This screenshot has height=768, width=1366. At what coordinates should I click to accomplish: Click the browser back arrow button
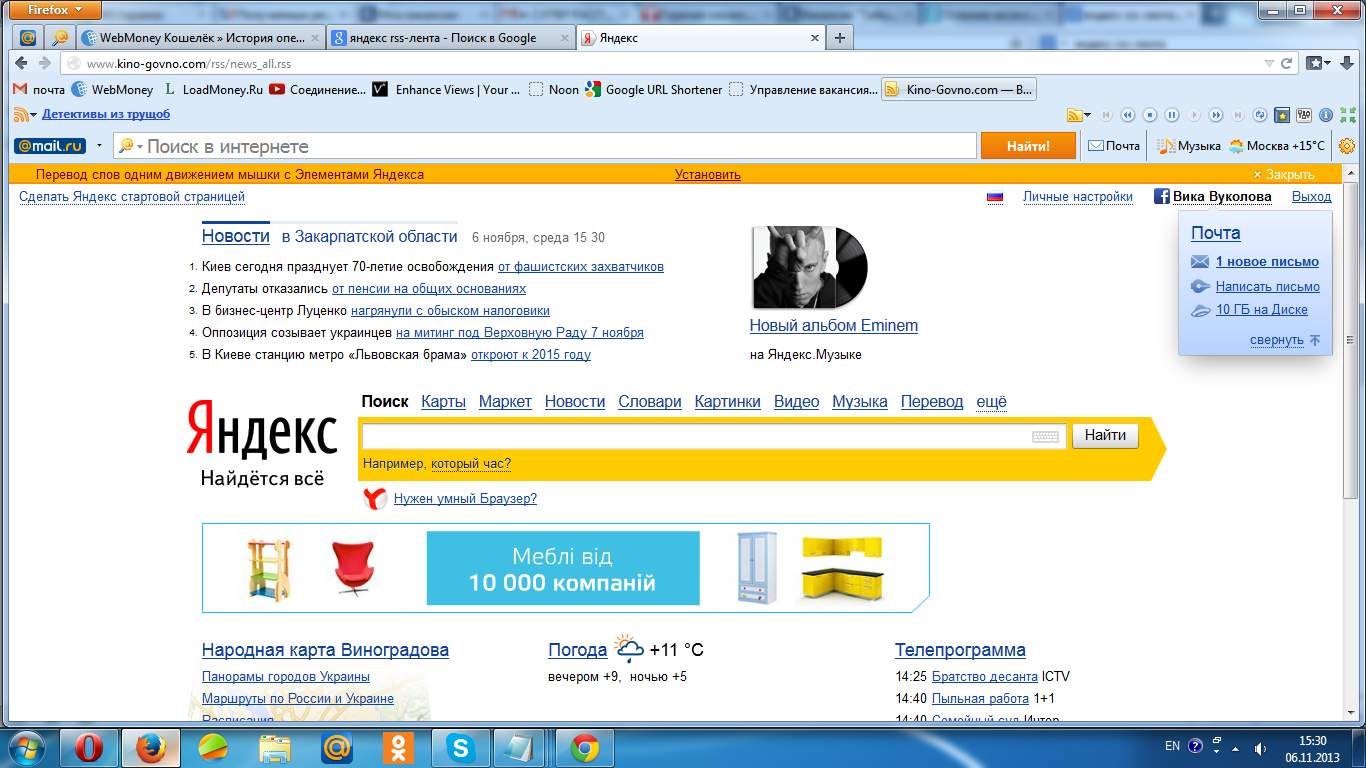[22, 63]
